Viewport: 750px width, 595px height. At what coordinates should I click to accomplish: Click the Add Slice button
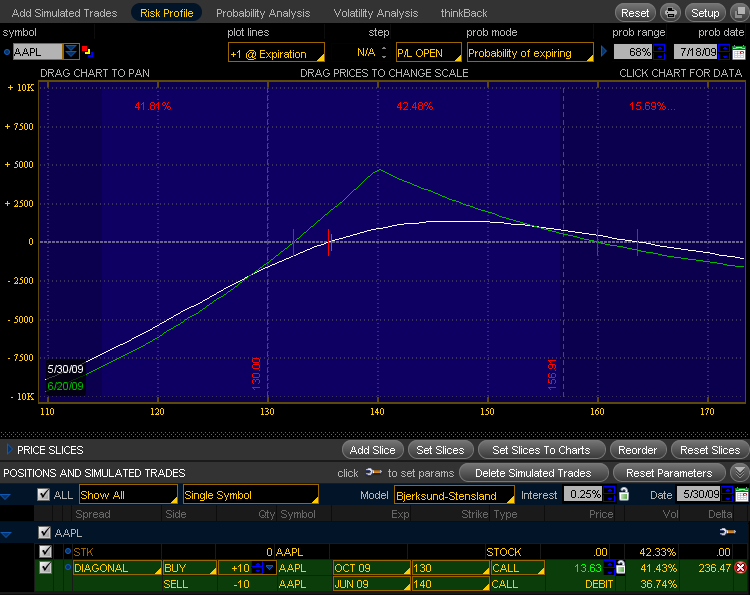pos(372,450)
